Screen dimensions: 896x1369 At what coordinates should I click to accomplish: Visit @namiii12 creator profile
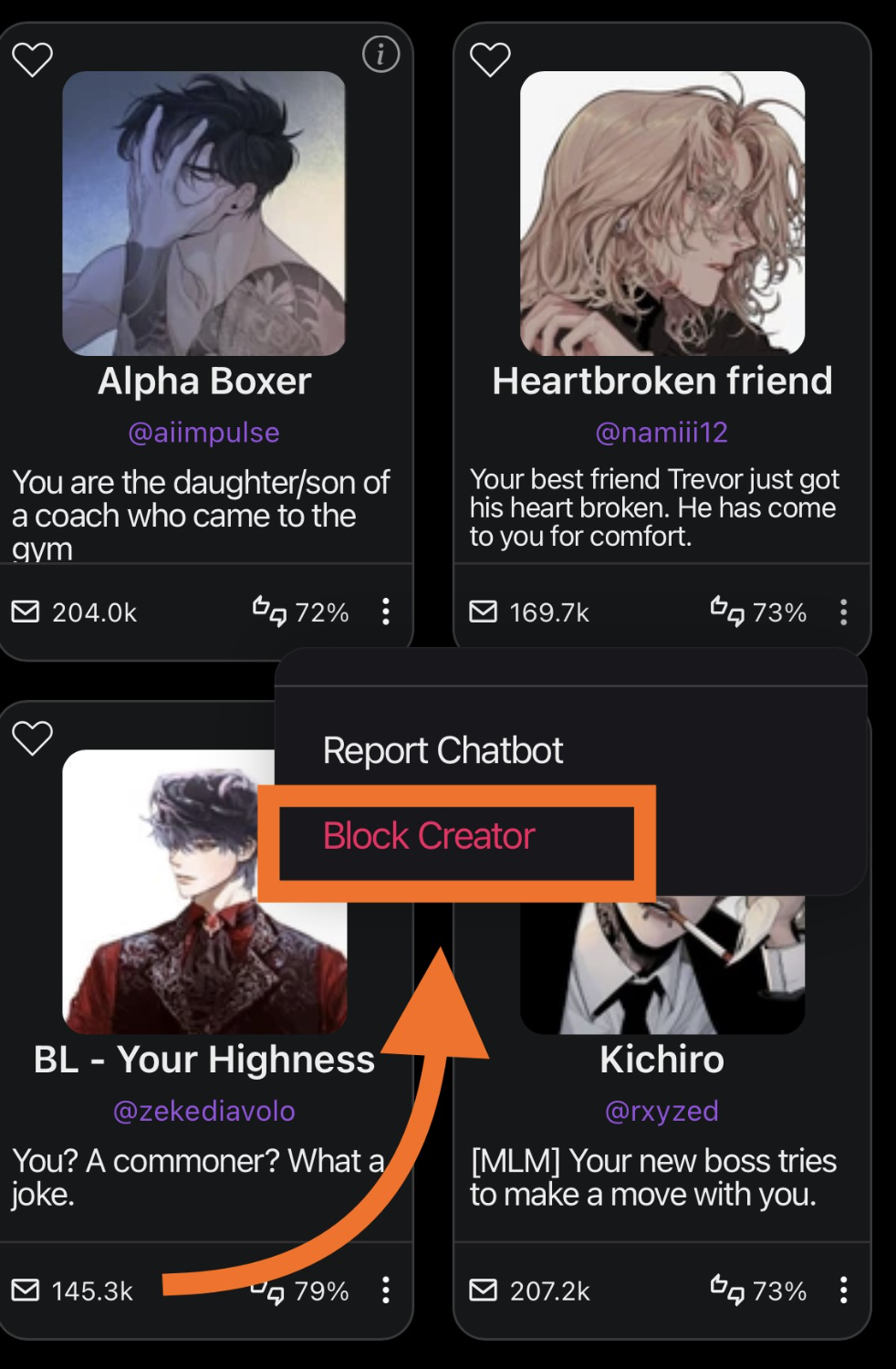[x=662, y=432]
